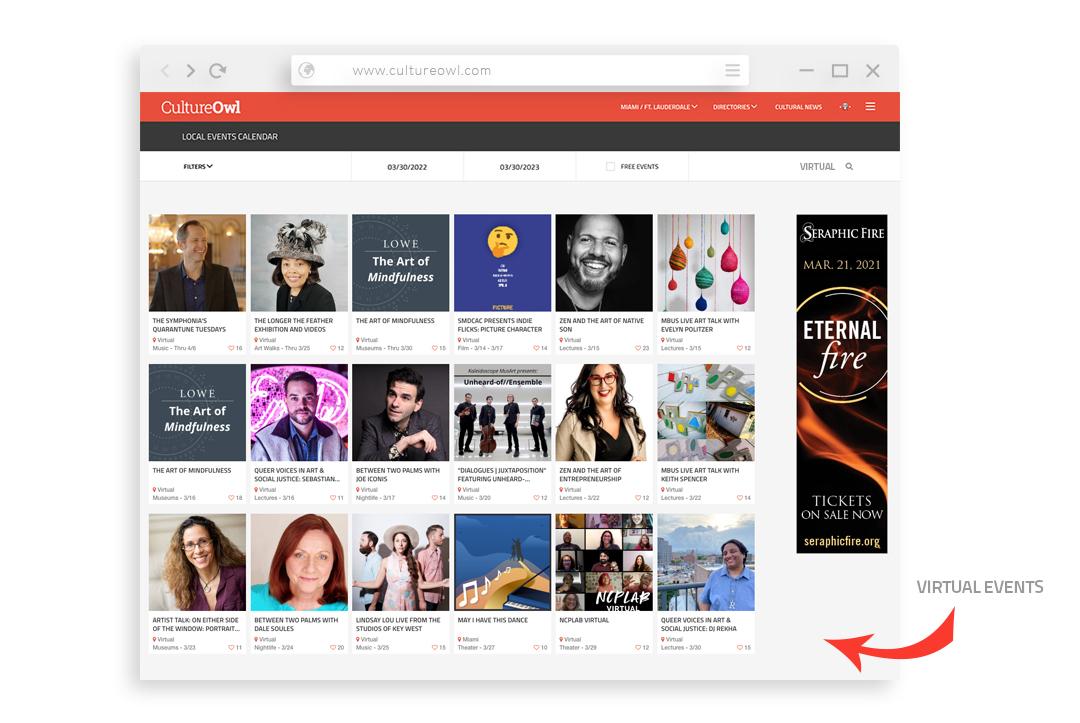Open the hamburger menu in red header

[x=871, y=107]
